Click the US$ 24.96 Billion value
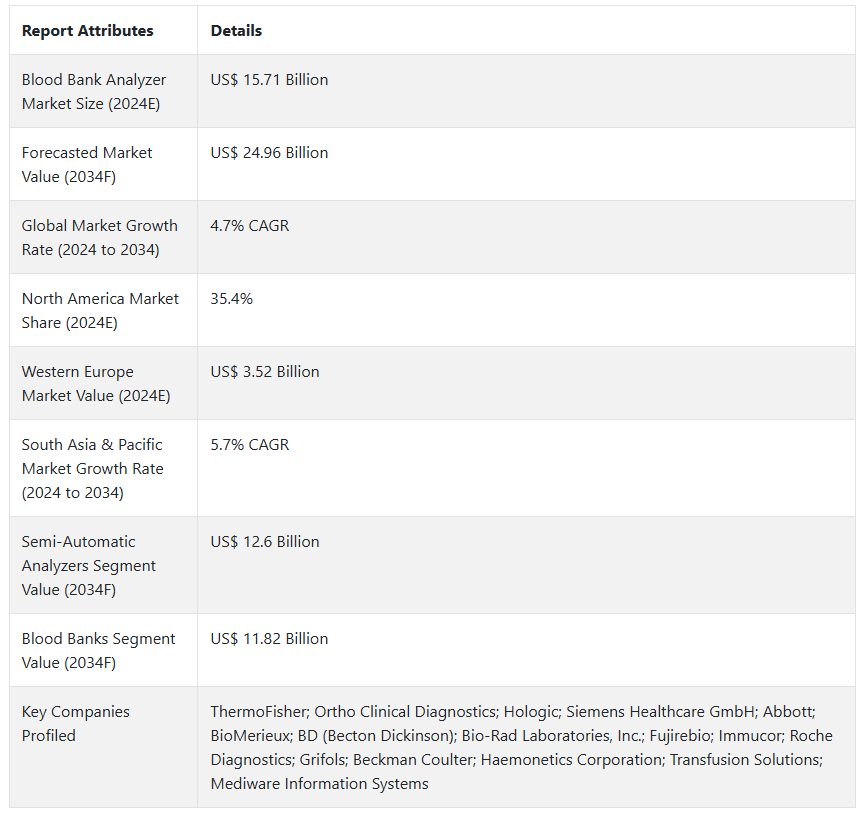Viewport: 868px width, 815px height. click(x=269, y=153)
